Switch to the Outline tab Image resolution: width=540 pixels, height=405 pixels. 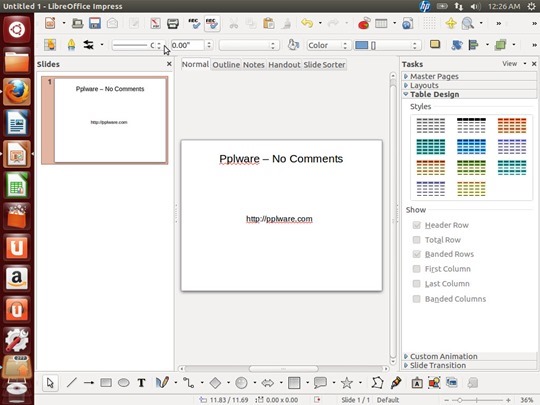click(226, 64)
